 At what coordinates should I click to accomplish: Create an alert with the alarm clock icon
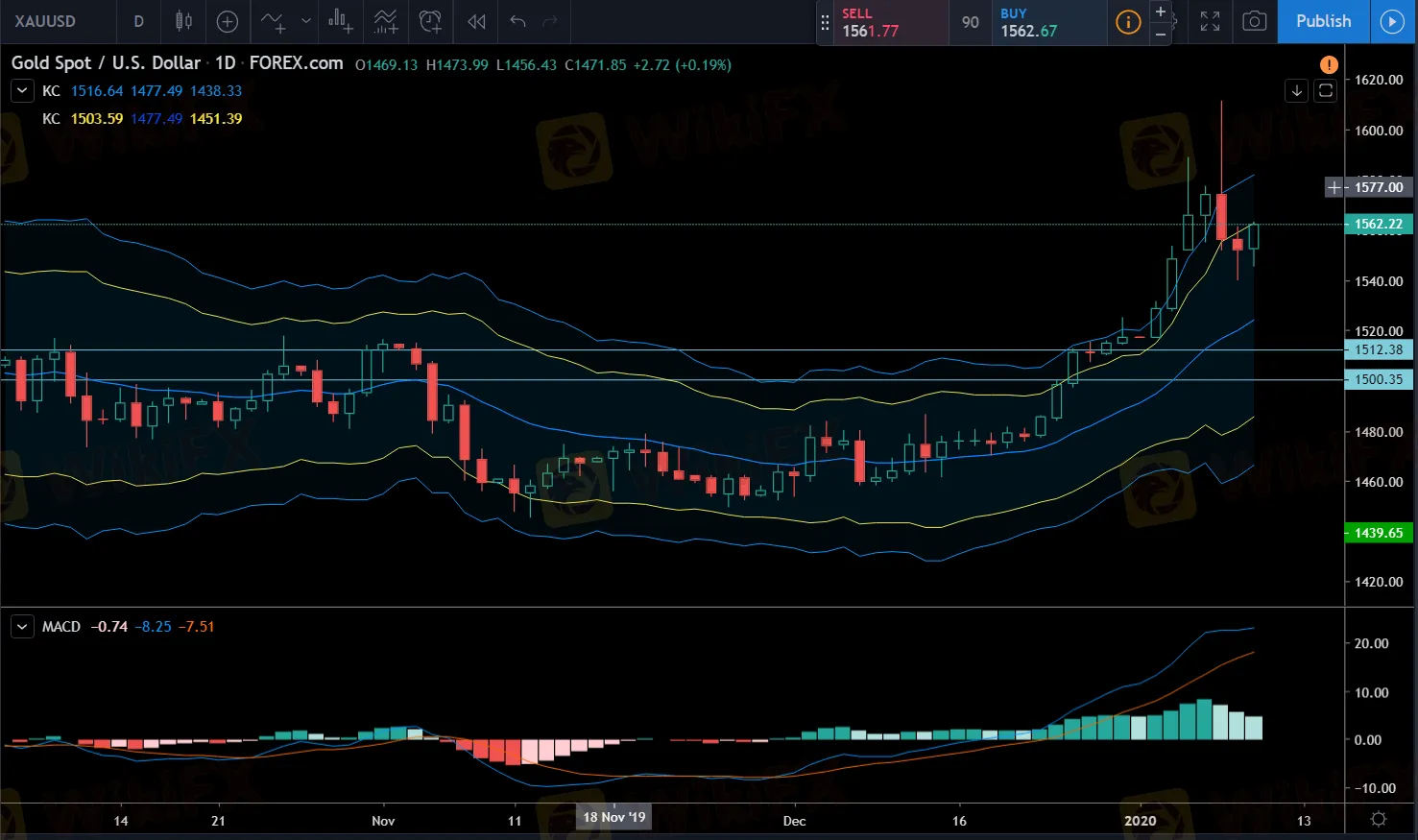pyautogui.click(x=431, y=21)
